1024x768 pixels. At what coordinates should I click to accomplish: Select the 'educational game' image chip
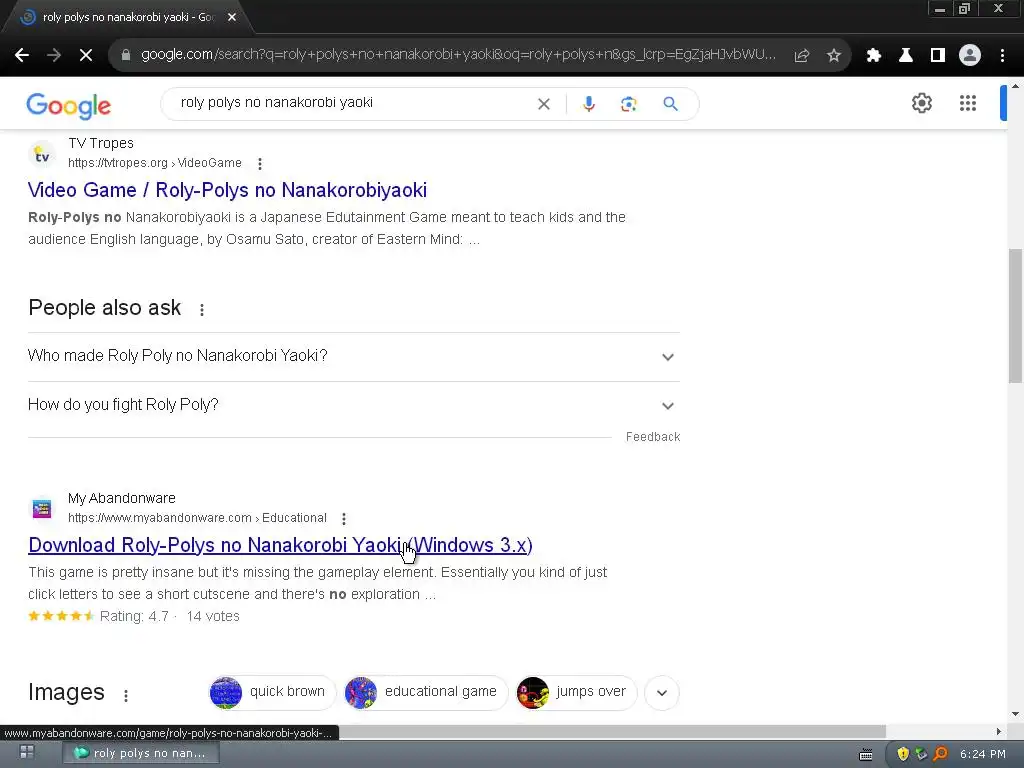[x=425, y=692]
